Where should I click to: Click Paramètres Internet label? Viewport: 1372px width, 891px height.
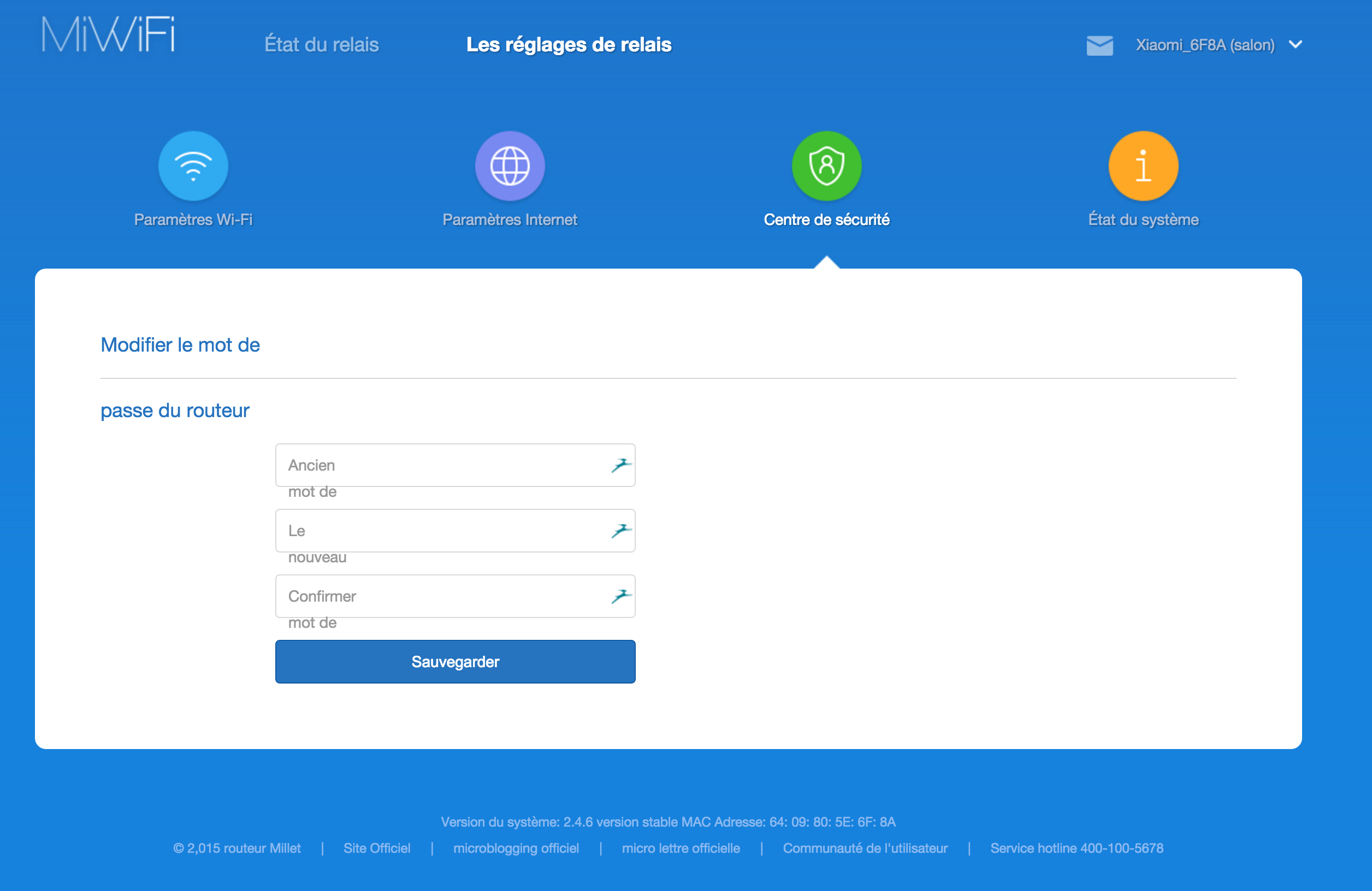click(510, 219)
